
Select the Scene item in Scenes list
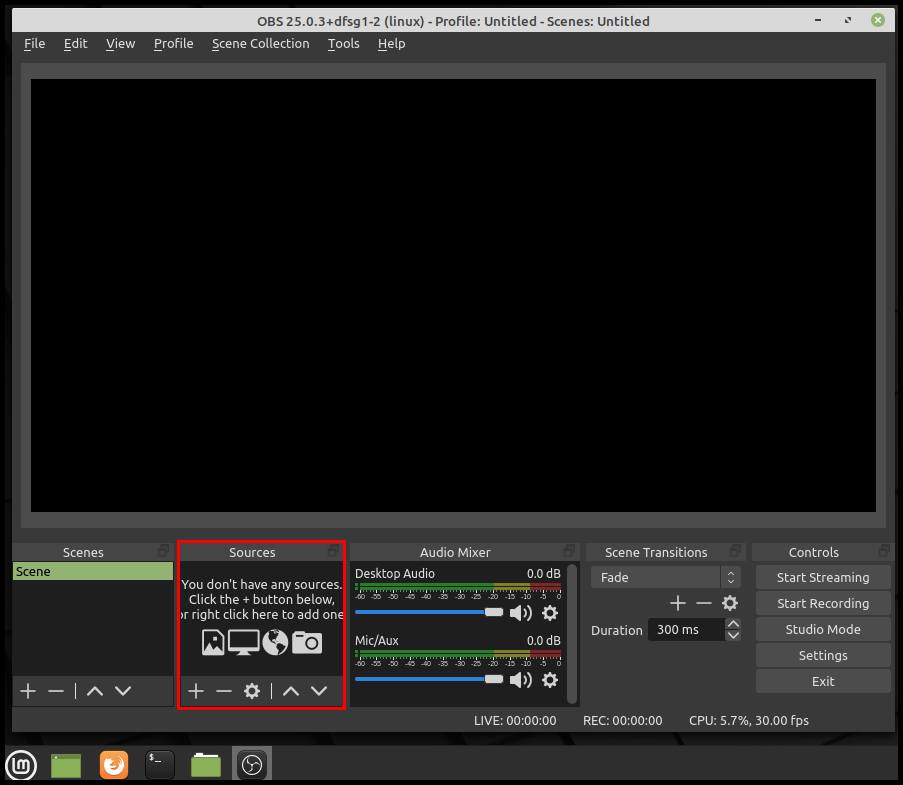[x=93, y=571]
